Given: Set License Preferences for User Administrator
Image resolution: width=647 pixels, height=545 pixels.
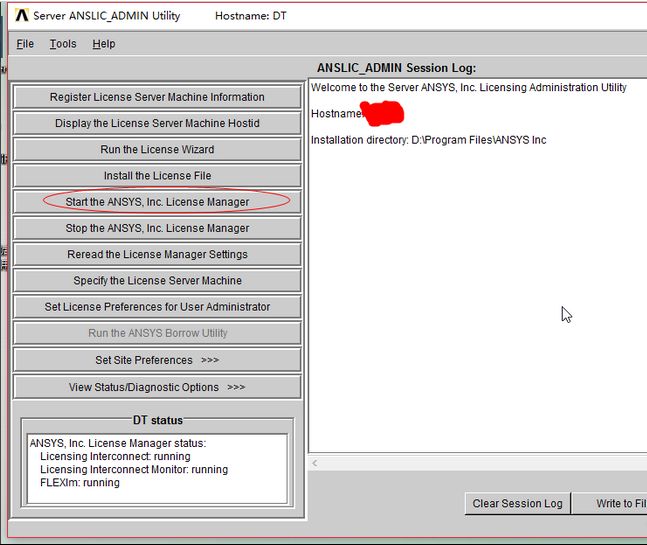Looking at the screenshot, I should [x=157, y=307].
